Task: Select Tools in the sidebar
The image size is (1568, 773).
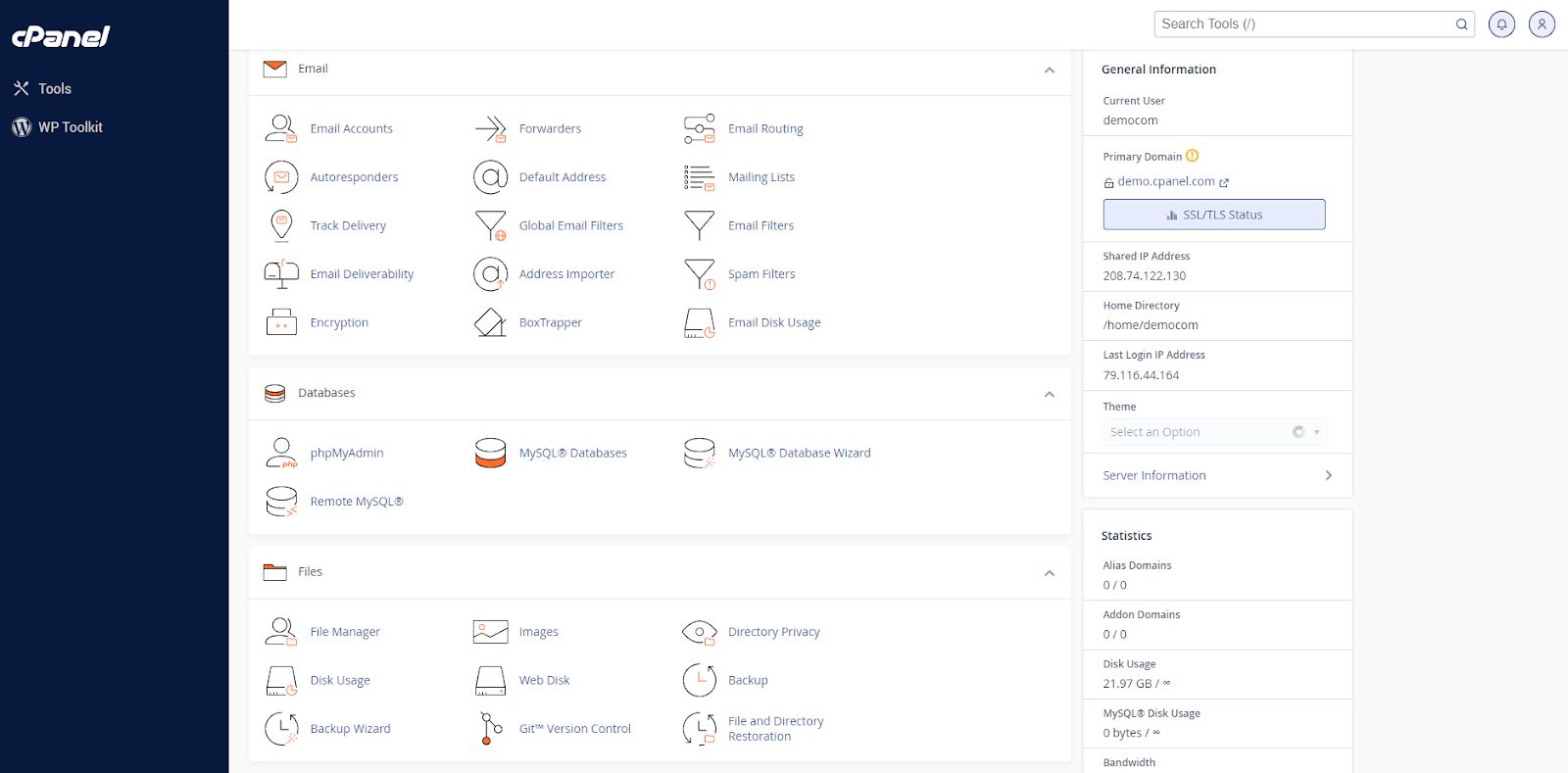Action: click(55, 89)
